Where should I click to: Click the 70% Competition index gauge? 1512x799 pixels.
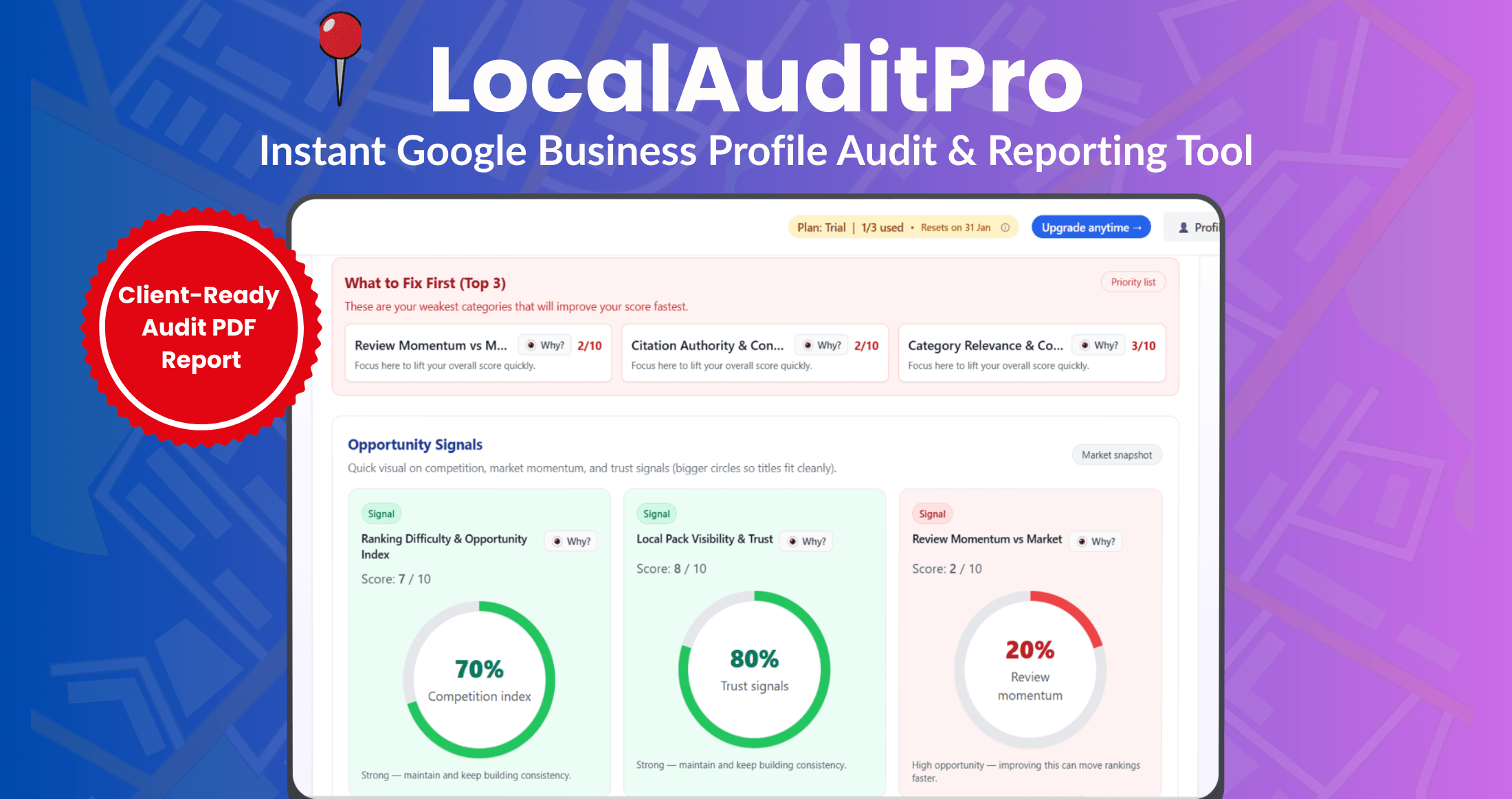[479, 679]
